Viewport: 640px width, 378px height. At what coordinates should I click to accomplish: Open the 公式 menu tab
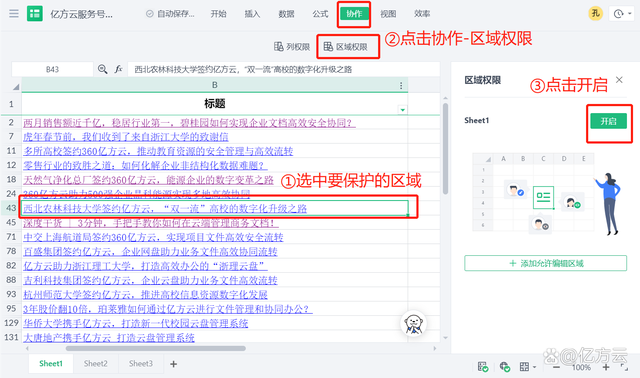(320, 14)
